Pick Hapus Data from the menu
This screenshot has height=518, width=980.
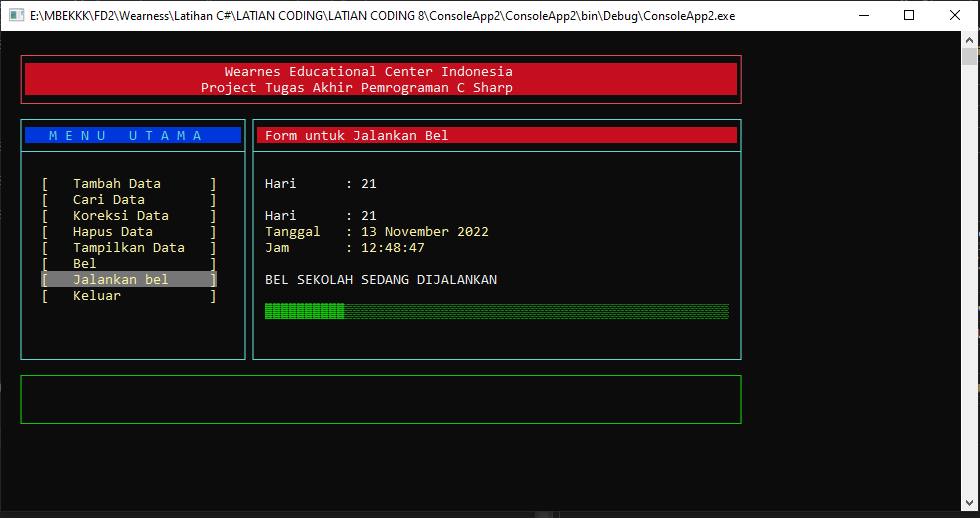point(113,232)
